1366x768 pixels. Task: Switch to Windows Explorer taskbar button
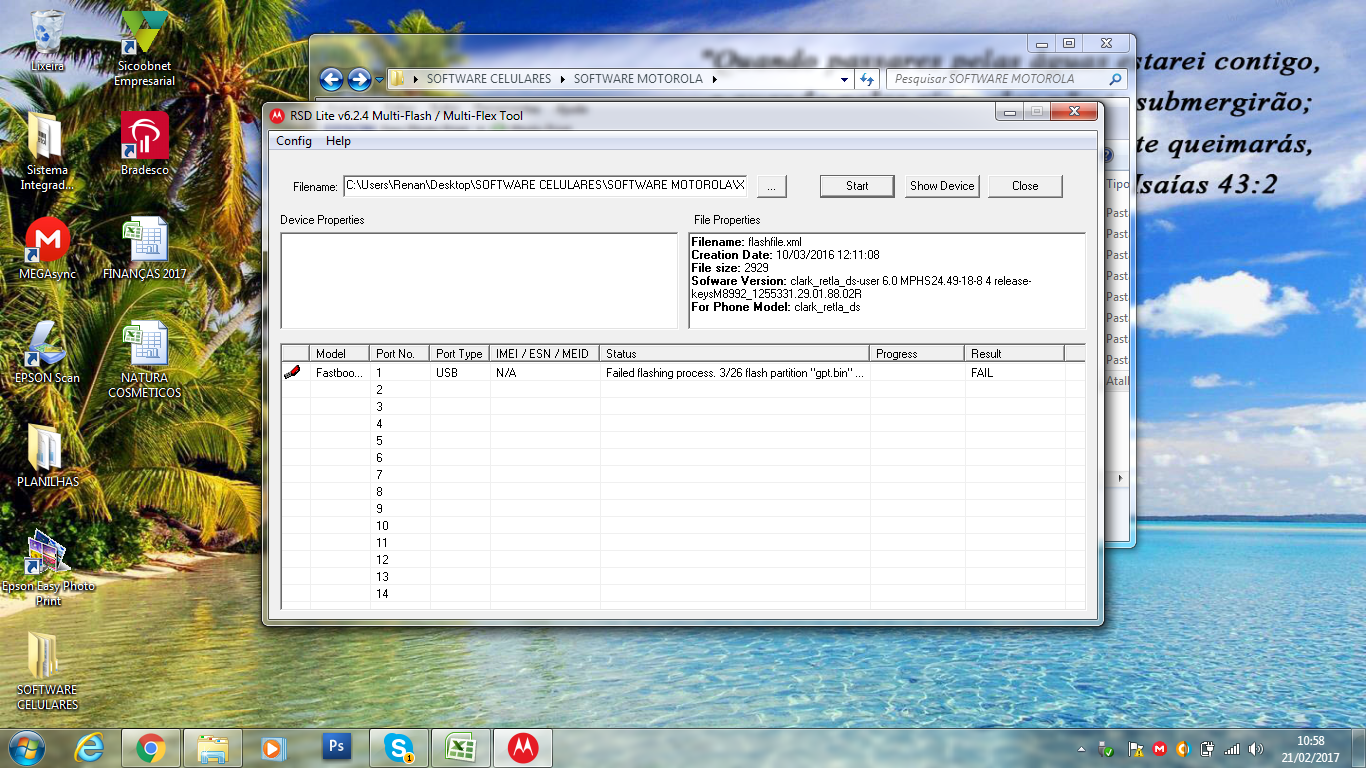coord(214,747)
